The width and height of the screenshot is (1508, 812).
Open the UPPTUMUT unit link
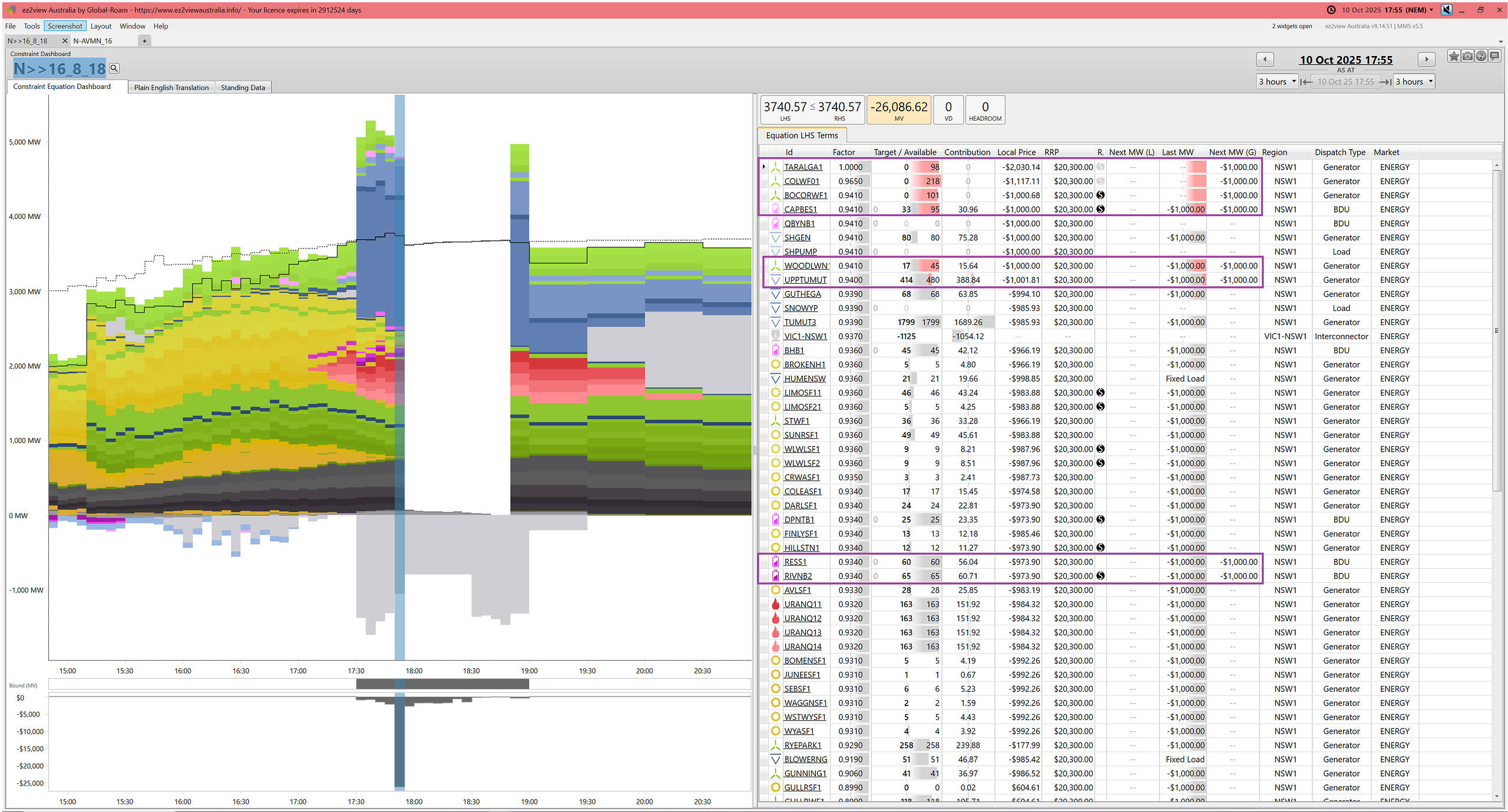click(805, 280)
